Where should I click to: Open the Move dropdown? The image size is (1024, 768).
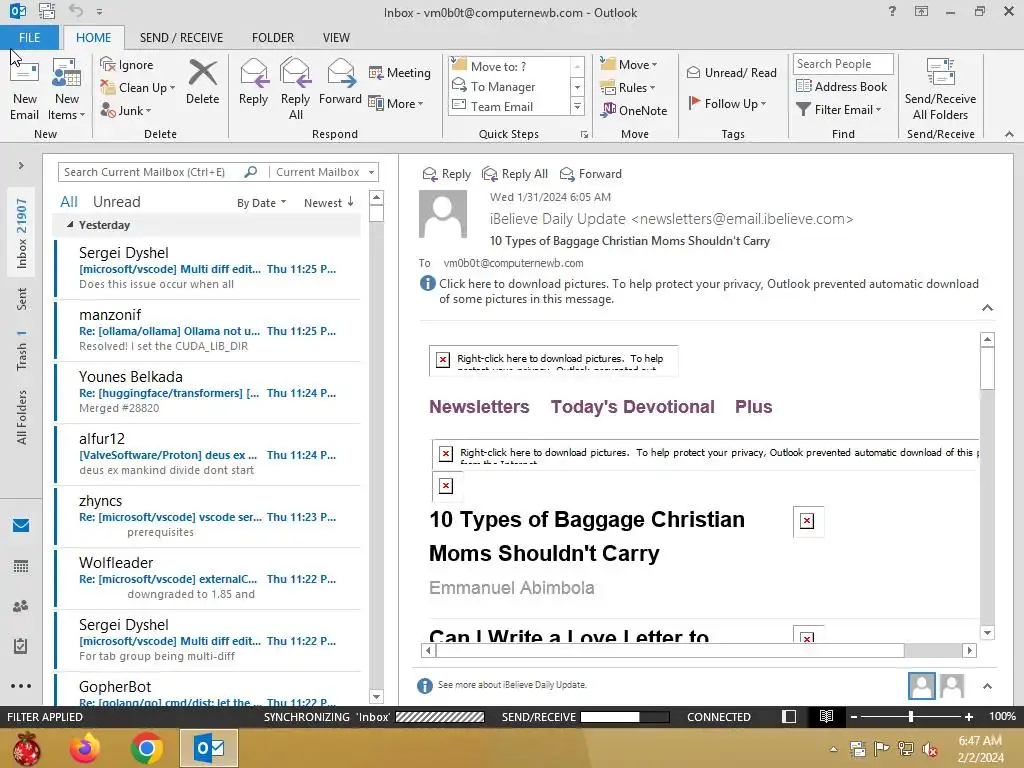(629, 65)
